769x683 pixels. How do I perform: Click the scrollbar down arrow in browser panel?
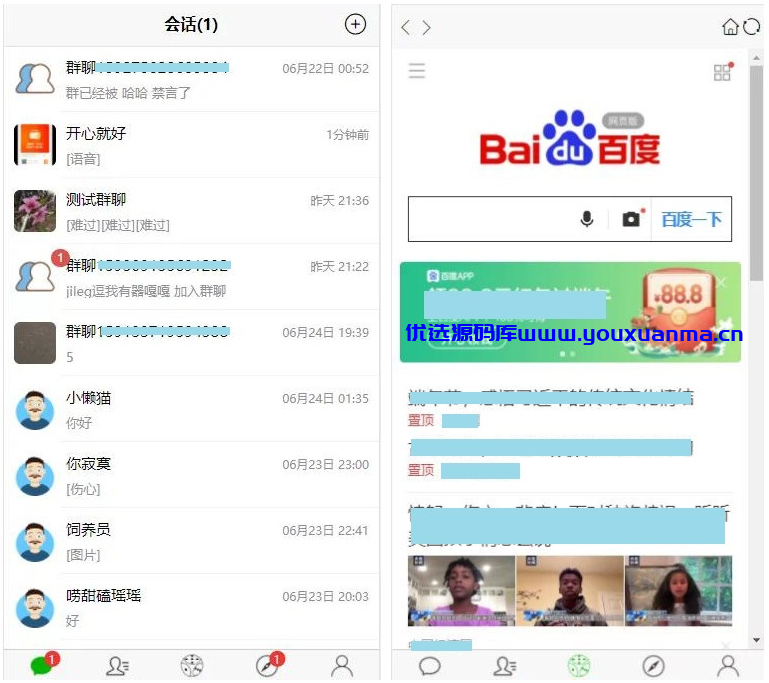pos(756,640)
